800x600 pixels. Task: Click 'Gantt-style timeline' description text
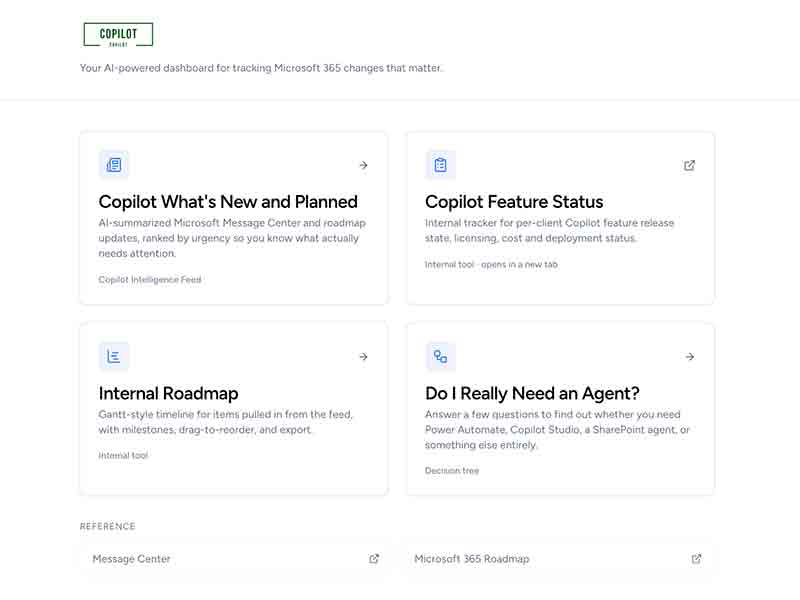point(226,422)
